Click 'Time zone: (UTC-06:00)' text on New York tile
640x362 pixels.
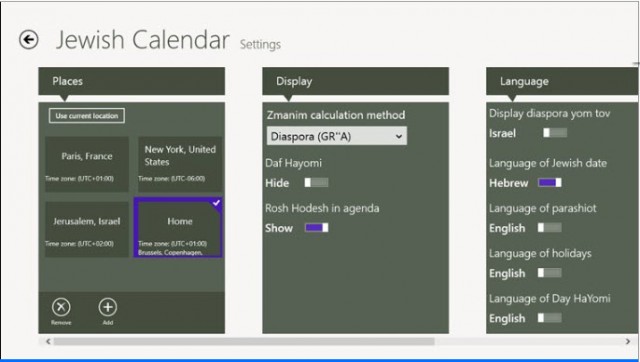172,178
